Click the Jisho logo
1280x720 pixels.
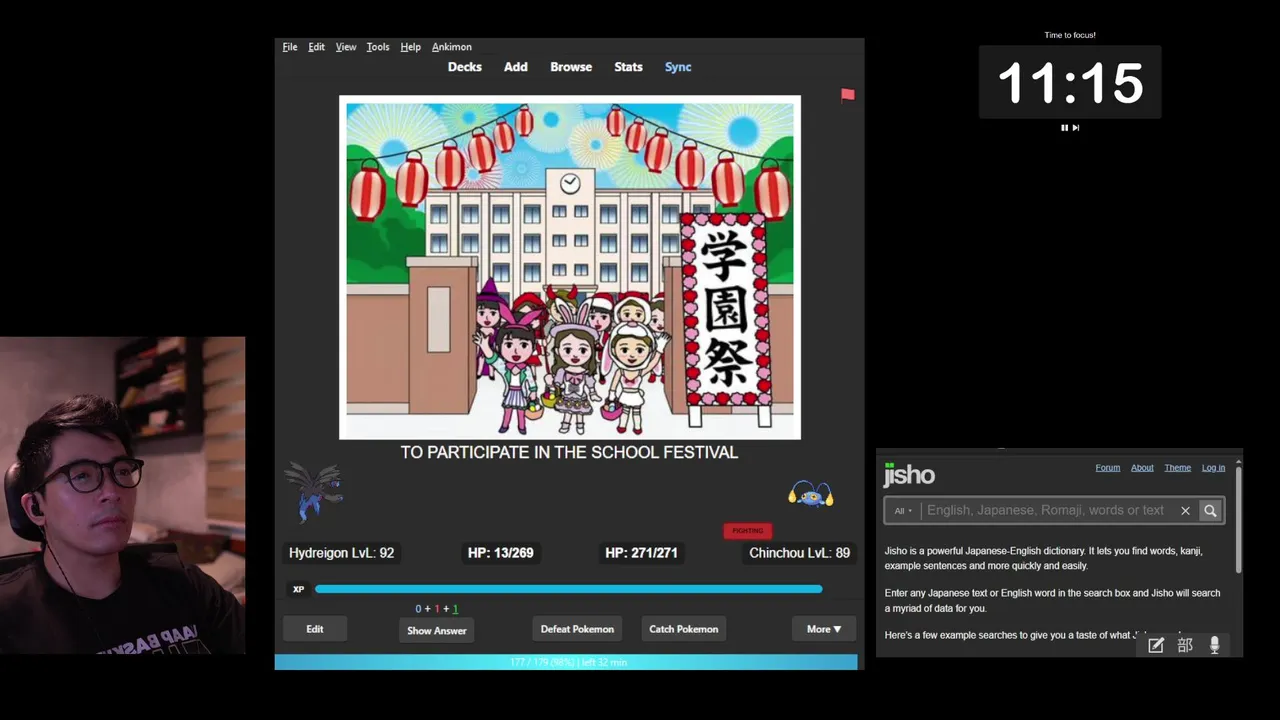pyautogui.click(x=909, y=474)
